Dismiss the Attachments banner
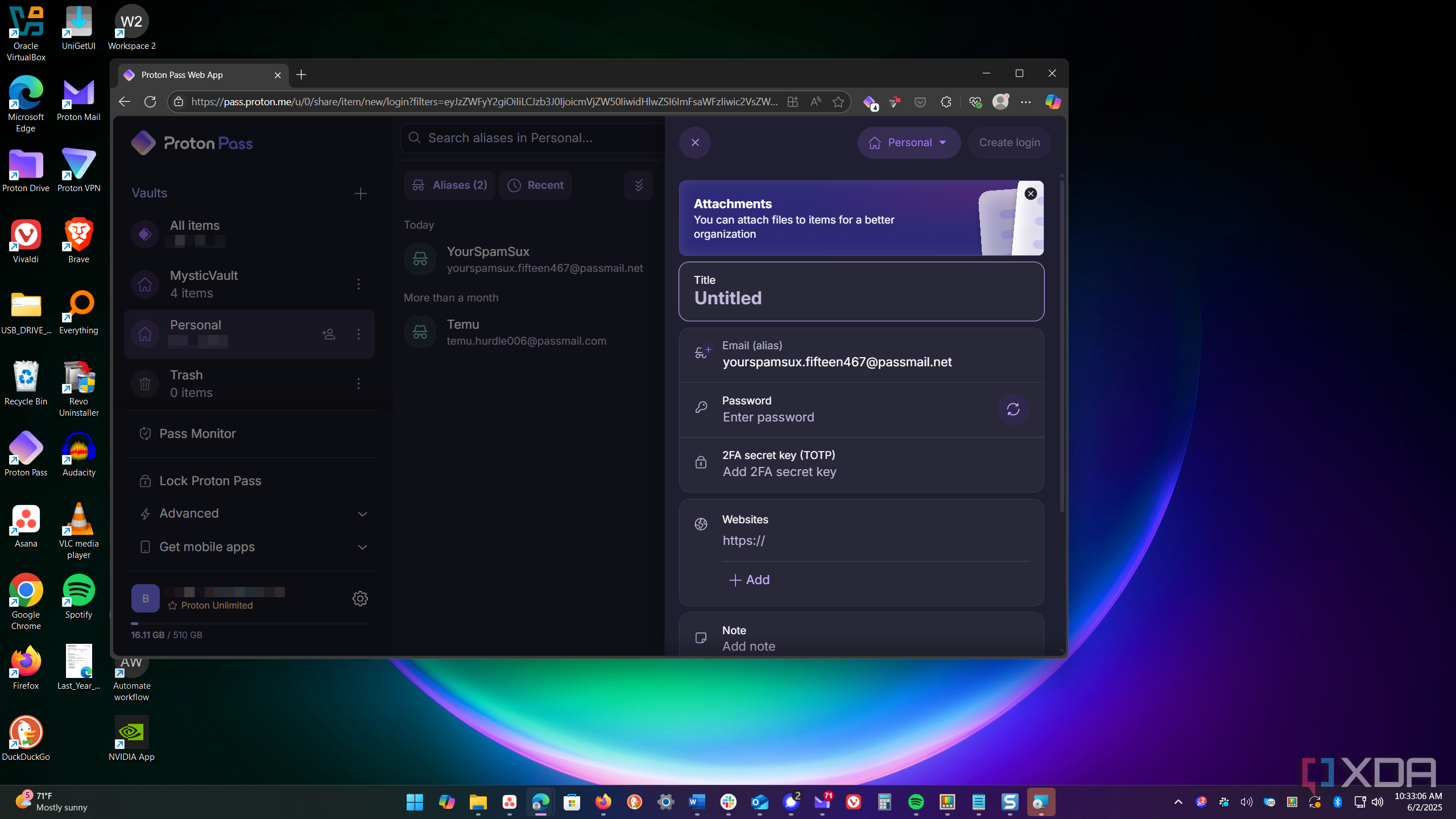1456x819 pixels. pos(1031,194)
